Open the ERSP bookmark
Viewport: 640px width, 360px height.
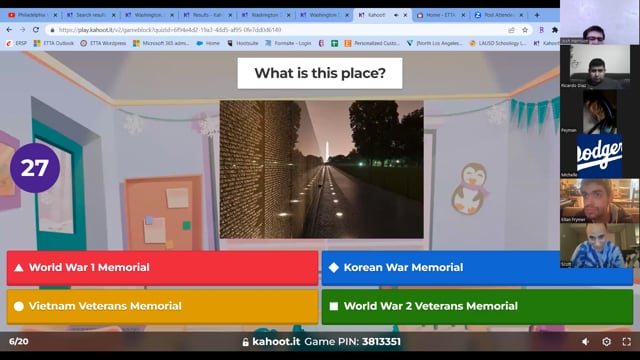point(16,43)
